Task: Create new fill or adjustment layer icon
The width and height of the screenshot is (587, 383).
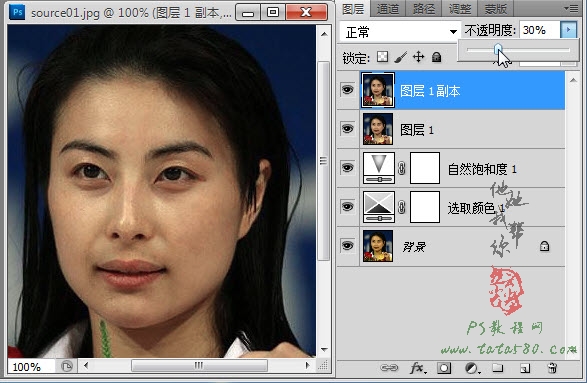Action: (x=471, y=368)
